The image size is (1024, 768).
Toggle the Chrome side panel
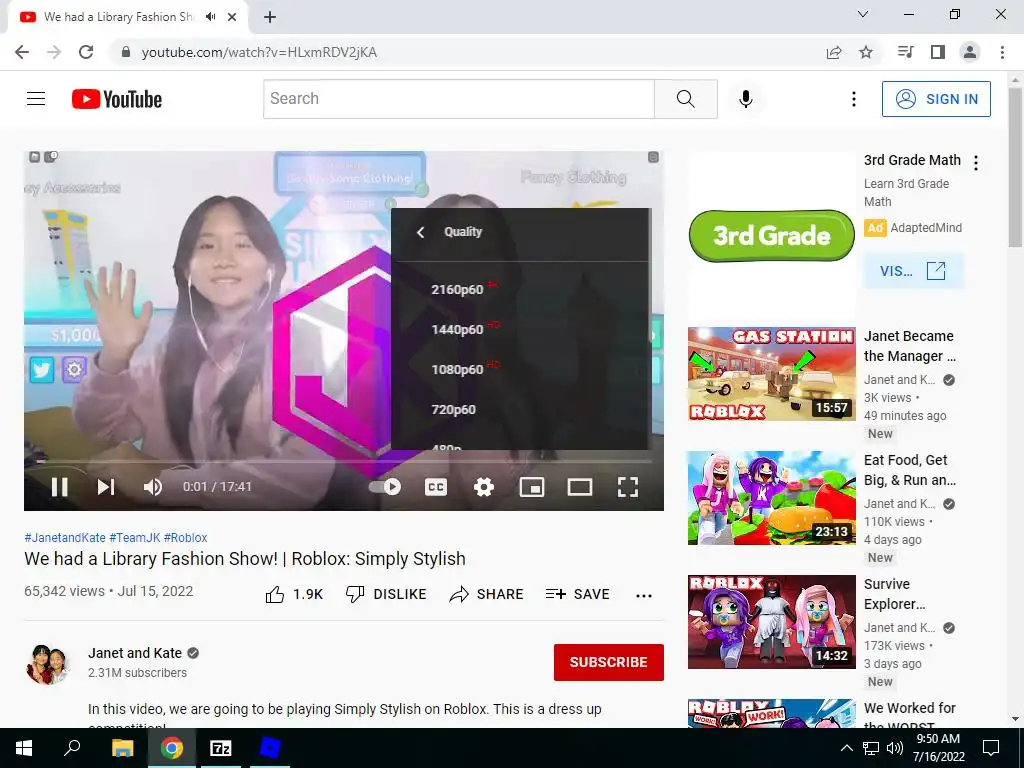coord(938,52)
